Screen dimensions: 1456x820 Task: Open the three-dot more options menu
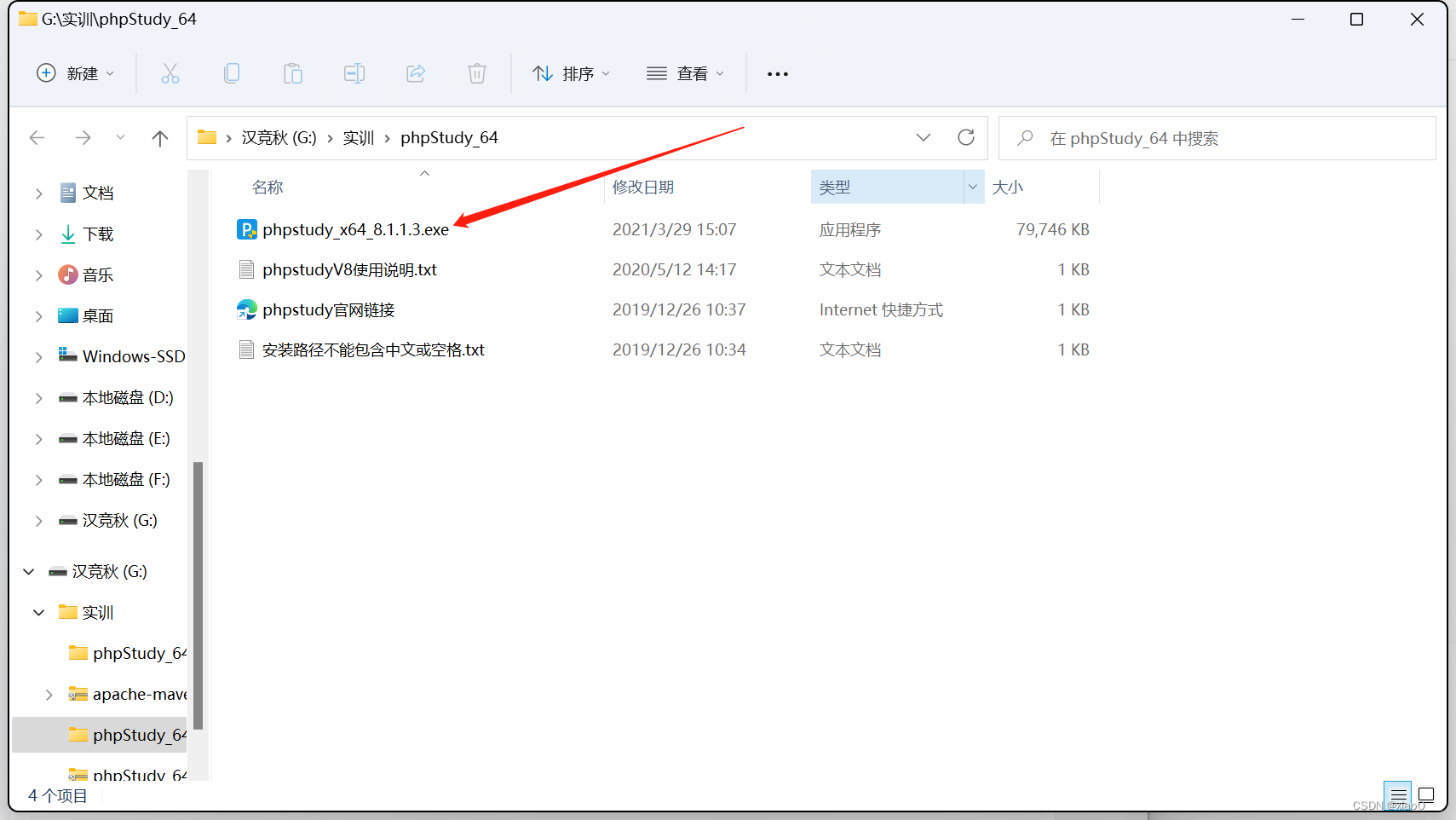(778, 74)
